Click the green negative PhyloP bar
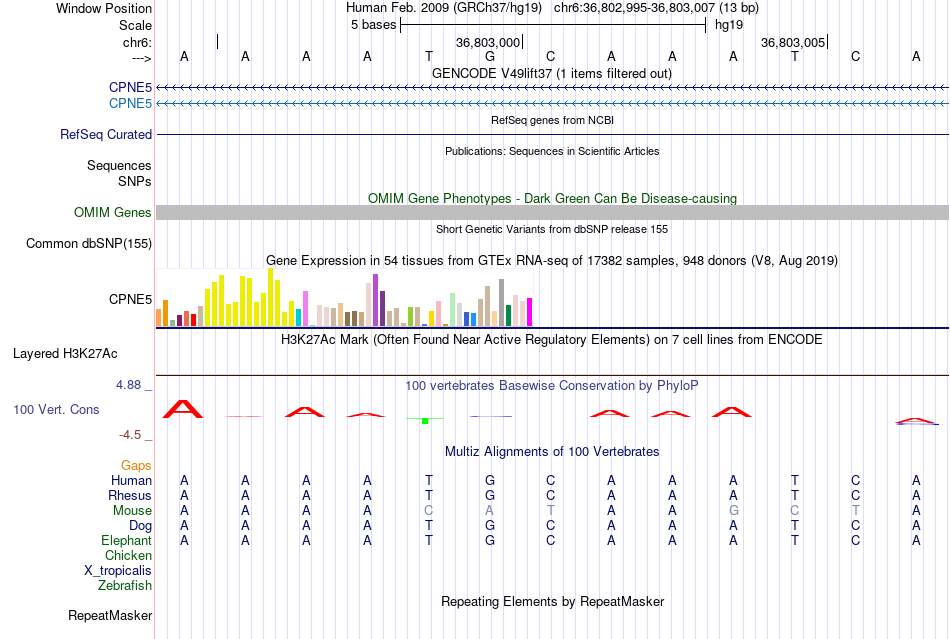 coord(425,421)
